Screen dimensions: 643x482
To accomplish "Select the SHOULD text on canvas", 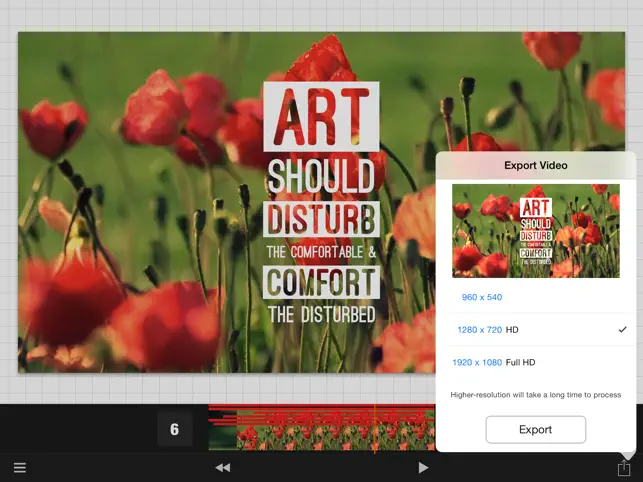I will [322, 175].
